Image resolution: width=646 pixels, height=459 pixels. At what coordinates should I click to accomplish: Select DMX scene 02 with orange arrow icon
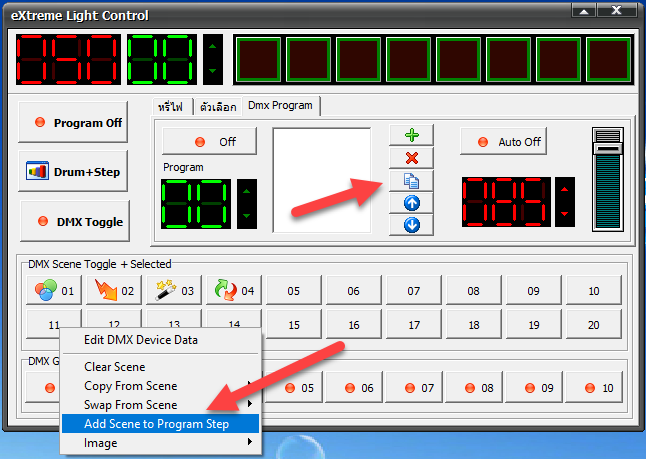114,290
